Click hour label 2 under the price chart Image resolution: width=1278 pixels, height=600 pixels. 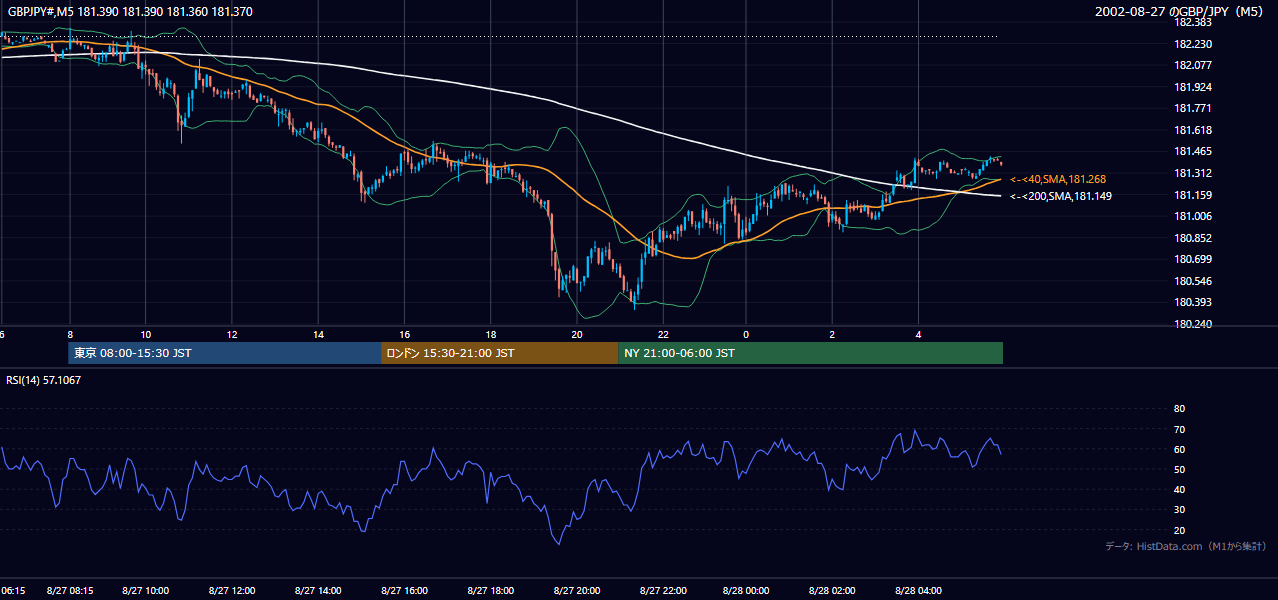832,334
